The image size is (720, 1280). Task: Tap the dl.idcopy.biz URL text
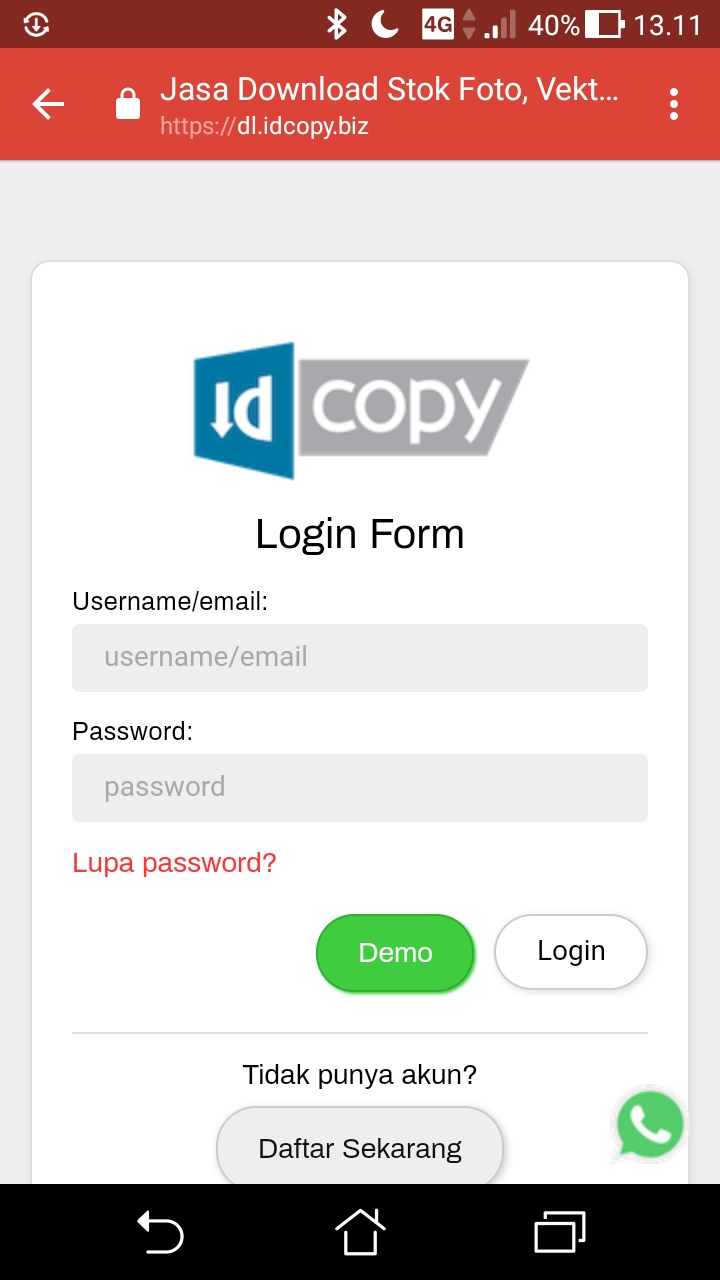pos(265,127)
